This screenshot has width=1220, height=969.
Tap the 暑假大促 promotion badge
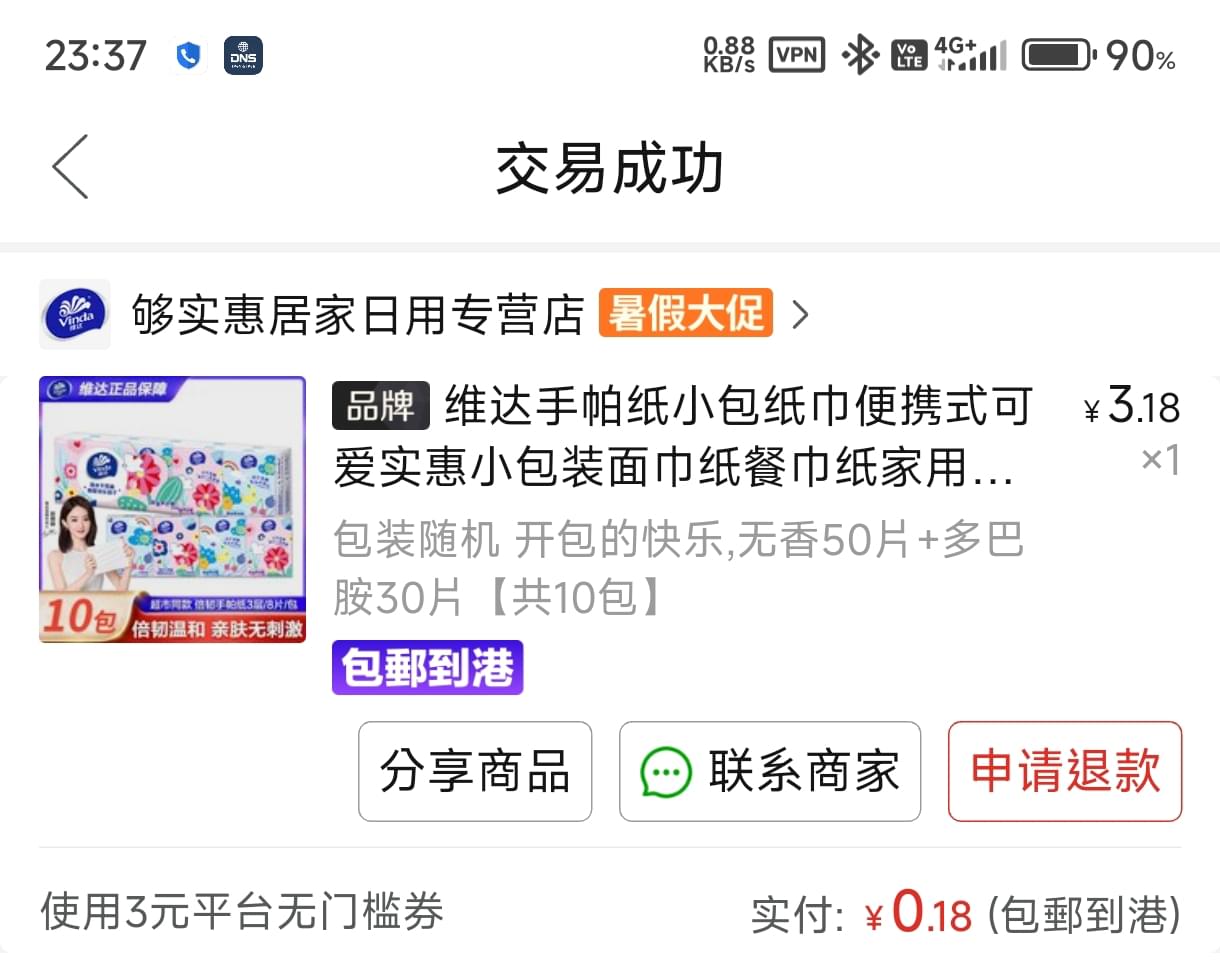tap(686, 313)
